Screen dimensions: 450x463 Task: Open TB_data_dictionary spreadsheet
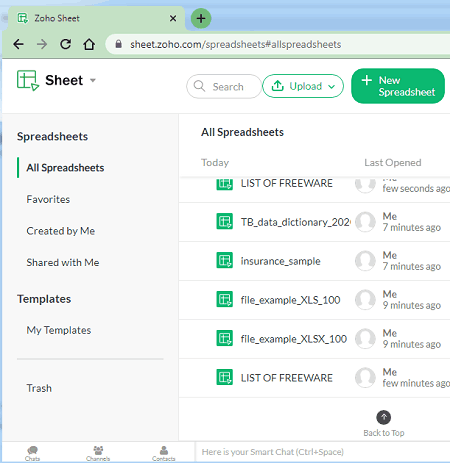click(x=296, y=222)
